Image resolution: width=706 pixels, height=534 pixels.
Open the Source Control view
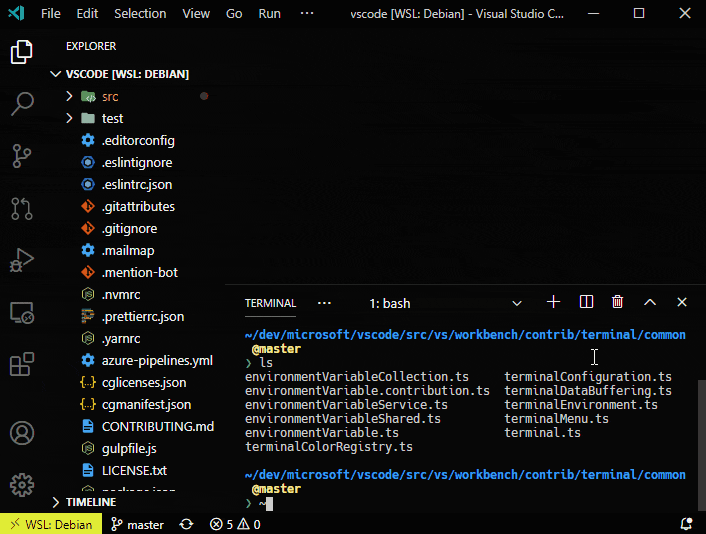click(22, 155)
